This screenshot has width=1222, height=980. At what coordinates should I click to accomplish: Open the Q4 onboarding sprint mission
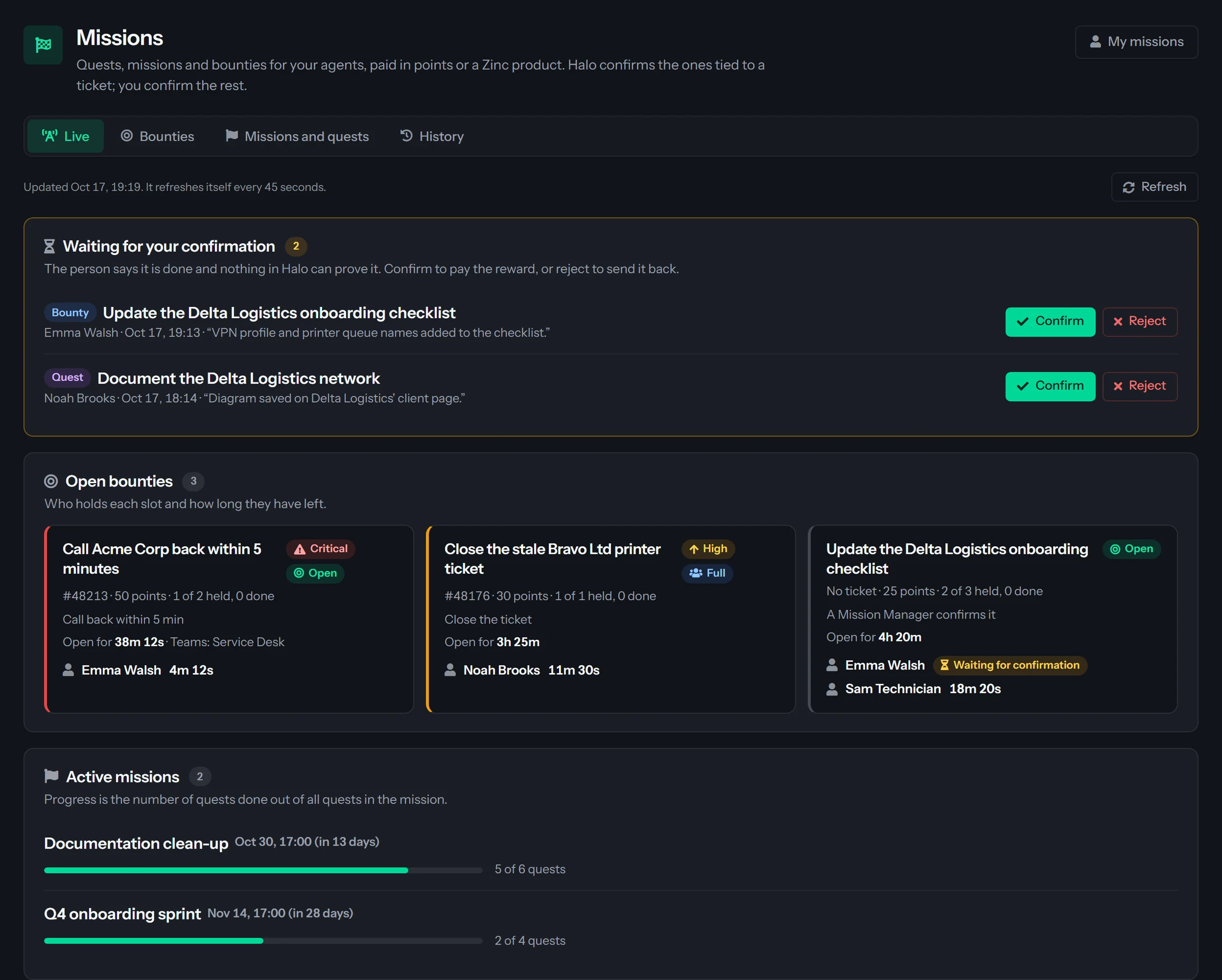tap(122, 914)
